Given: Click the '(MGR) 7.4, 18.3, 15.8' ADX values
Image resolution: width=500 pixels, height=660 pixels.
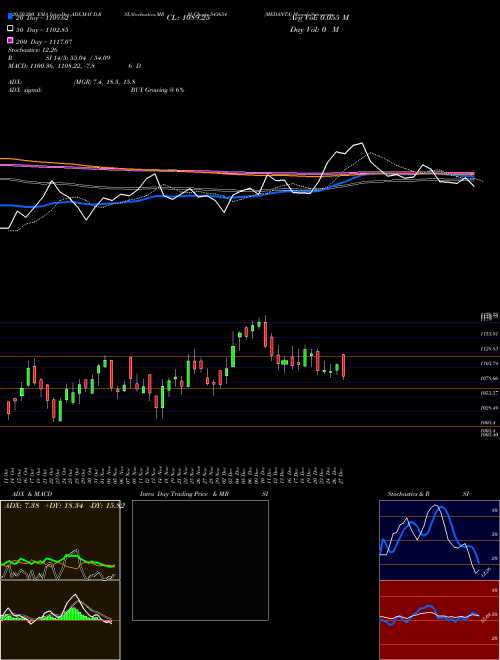Looking at the screenshot, I should pos(104,82).
